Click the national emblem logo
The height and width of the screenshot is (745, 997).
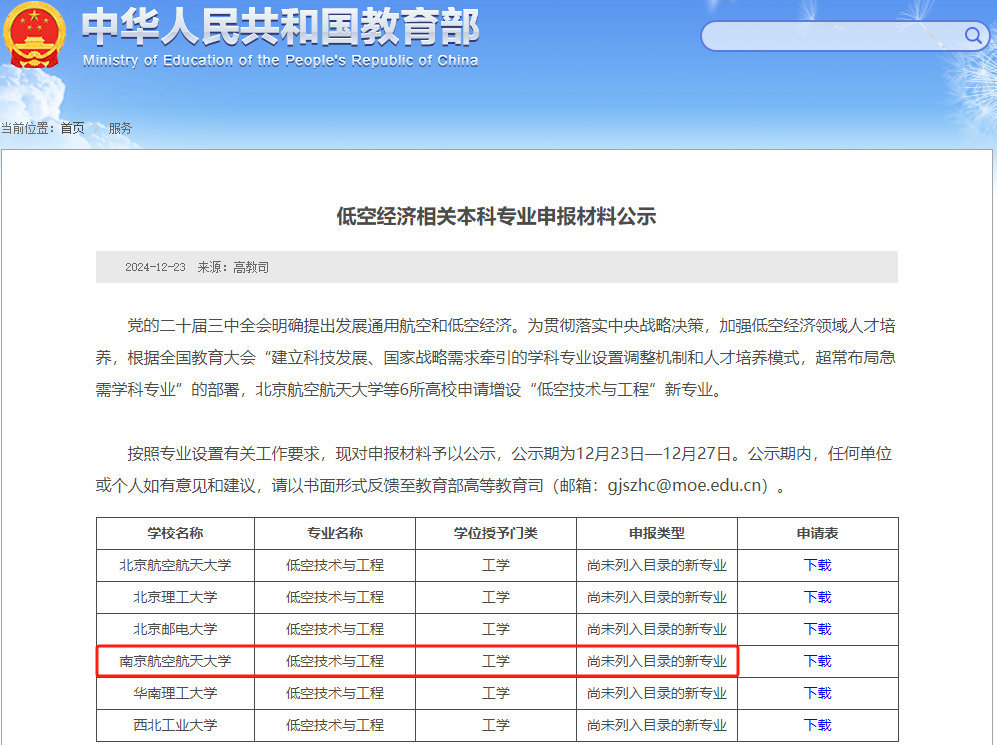35,38
